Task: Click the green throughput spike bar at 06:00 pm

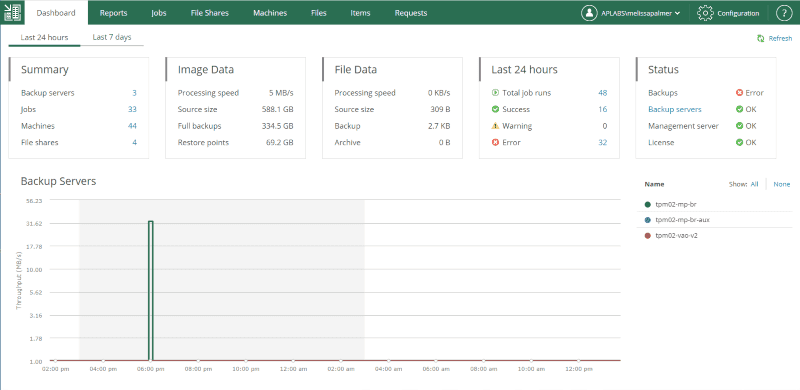Action: click(x=151, y=291)
